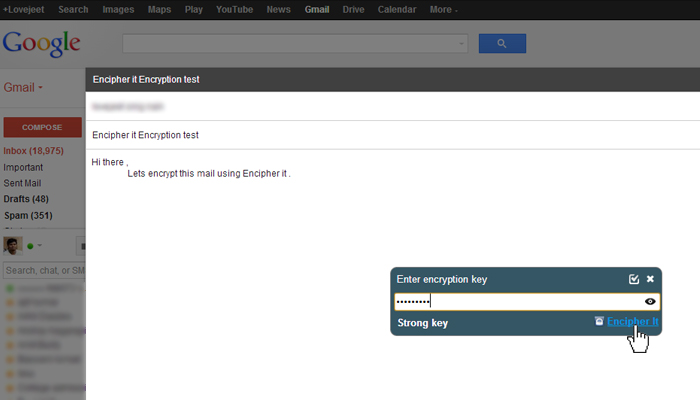Click the blue search magnifier button
This screenshot has width=700, height=400.
click(x=502, y=43)
